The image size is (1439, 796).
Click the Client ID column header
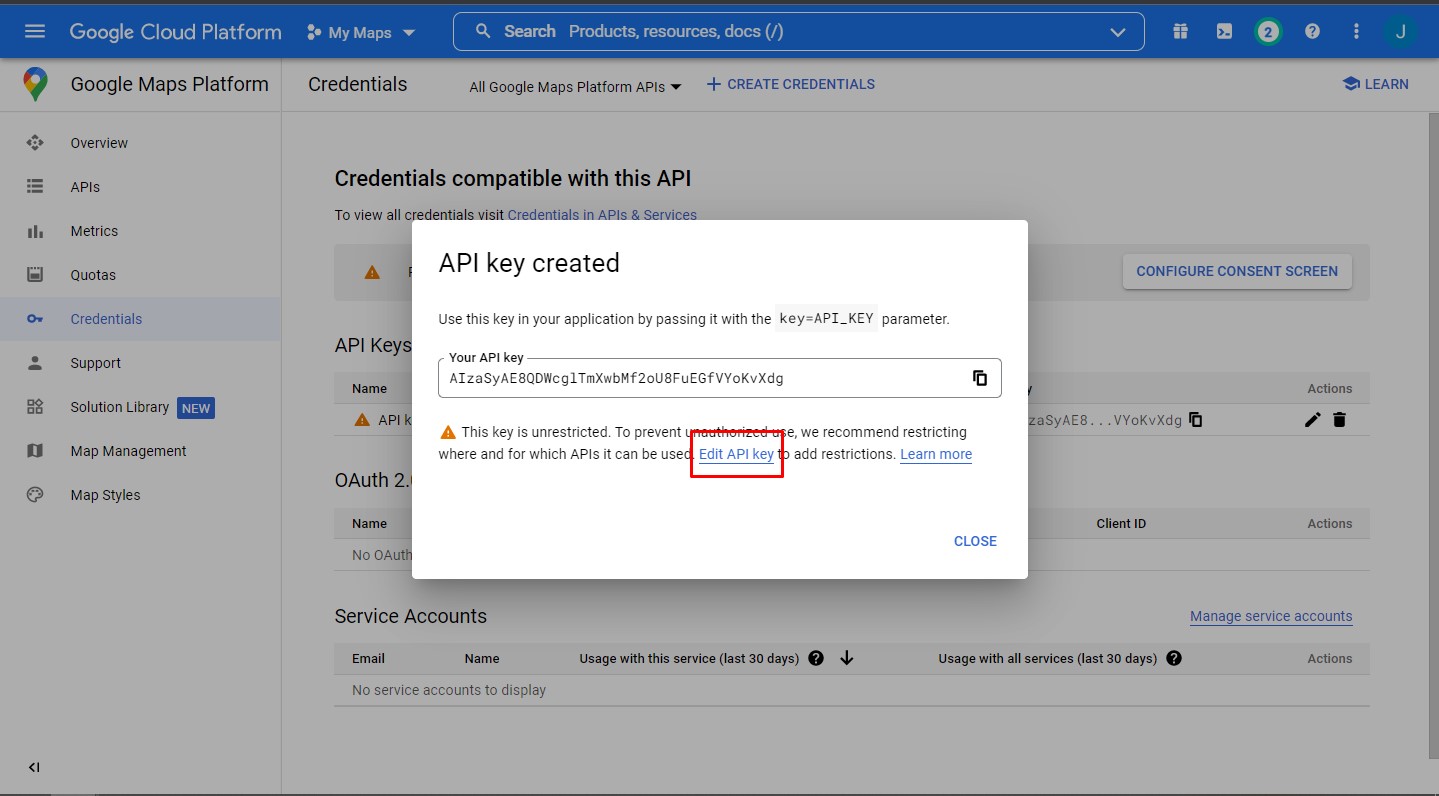coord(1121,523)
